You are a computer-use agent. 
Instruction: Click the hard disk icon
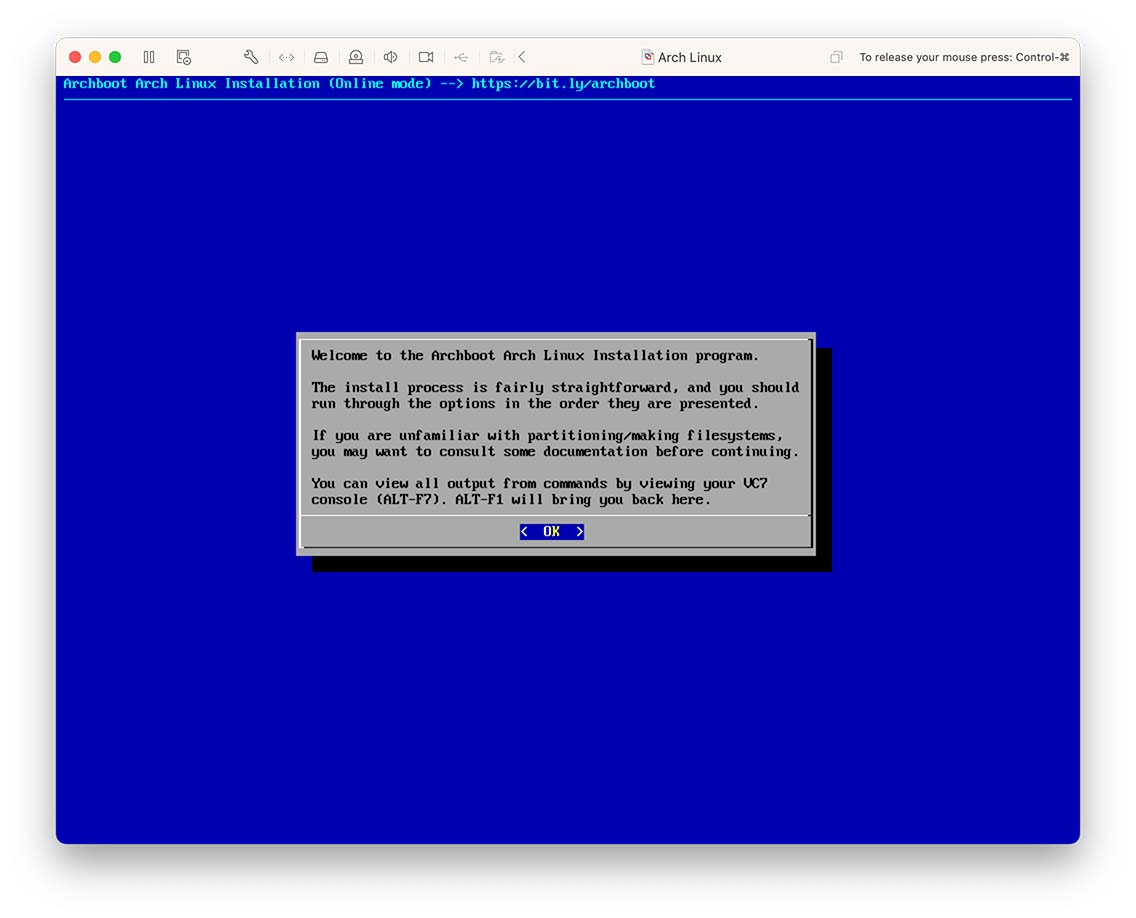(321, 57)
